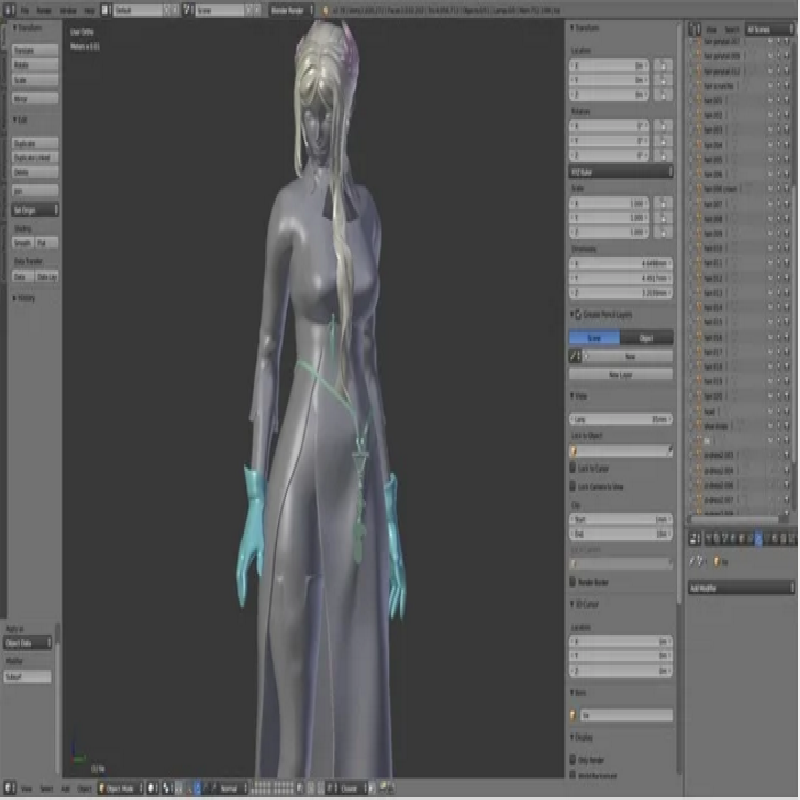This screenshot has height=800, width=800.
Task: Open the File menu
Action: point(24,8)
